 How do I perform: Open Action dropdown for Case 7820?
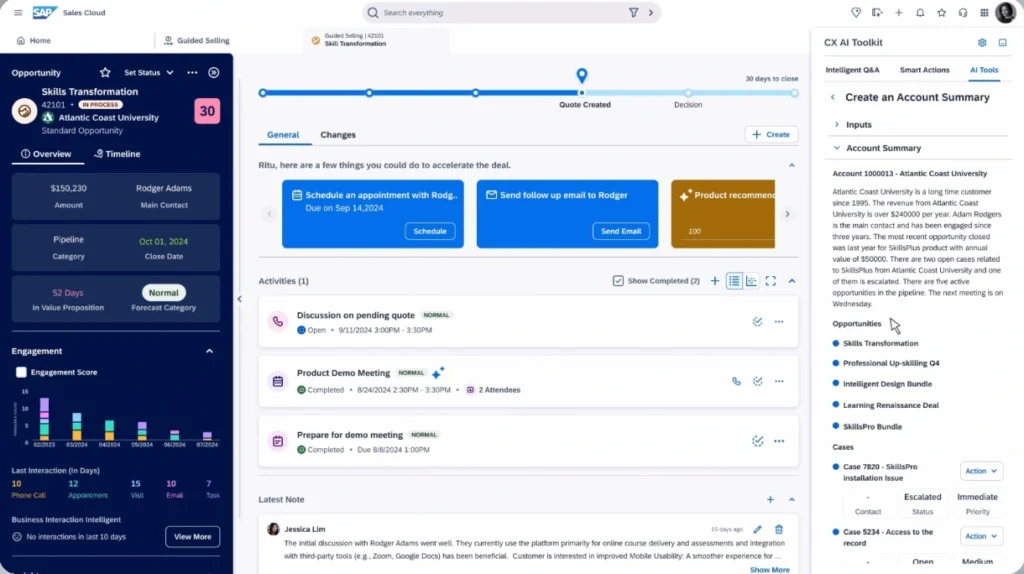click(x=982, y=471)
